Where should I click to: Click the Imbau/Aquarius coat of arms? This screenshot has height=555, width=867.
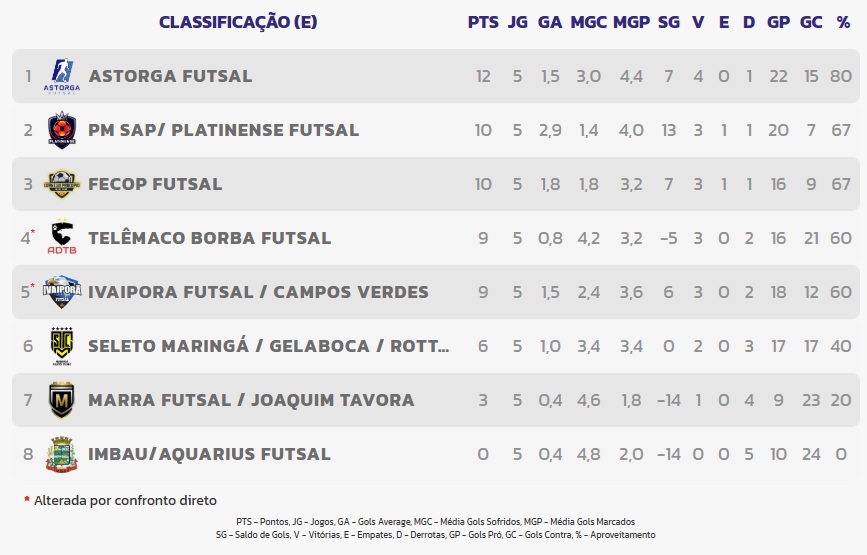tap(62, 454)
